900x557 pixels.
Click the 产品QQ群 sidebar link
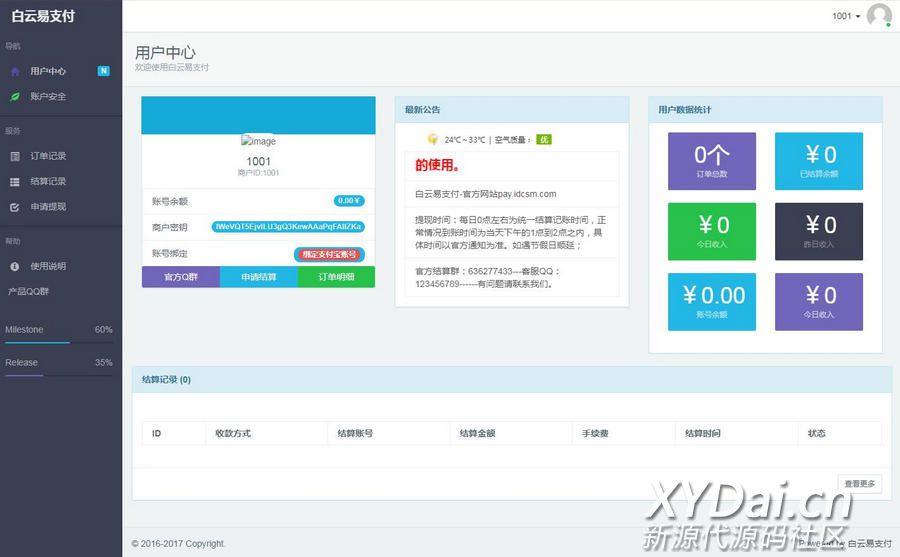coord(28,291)
